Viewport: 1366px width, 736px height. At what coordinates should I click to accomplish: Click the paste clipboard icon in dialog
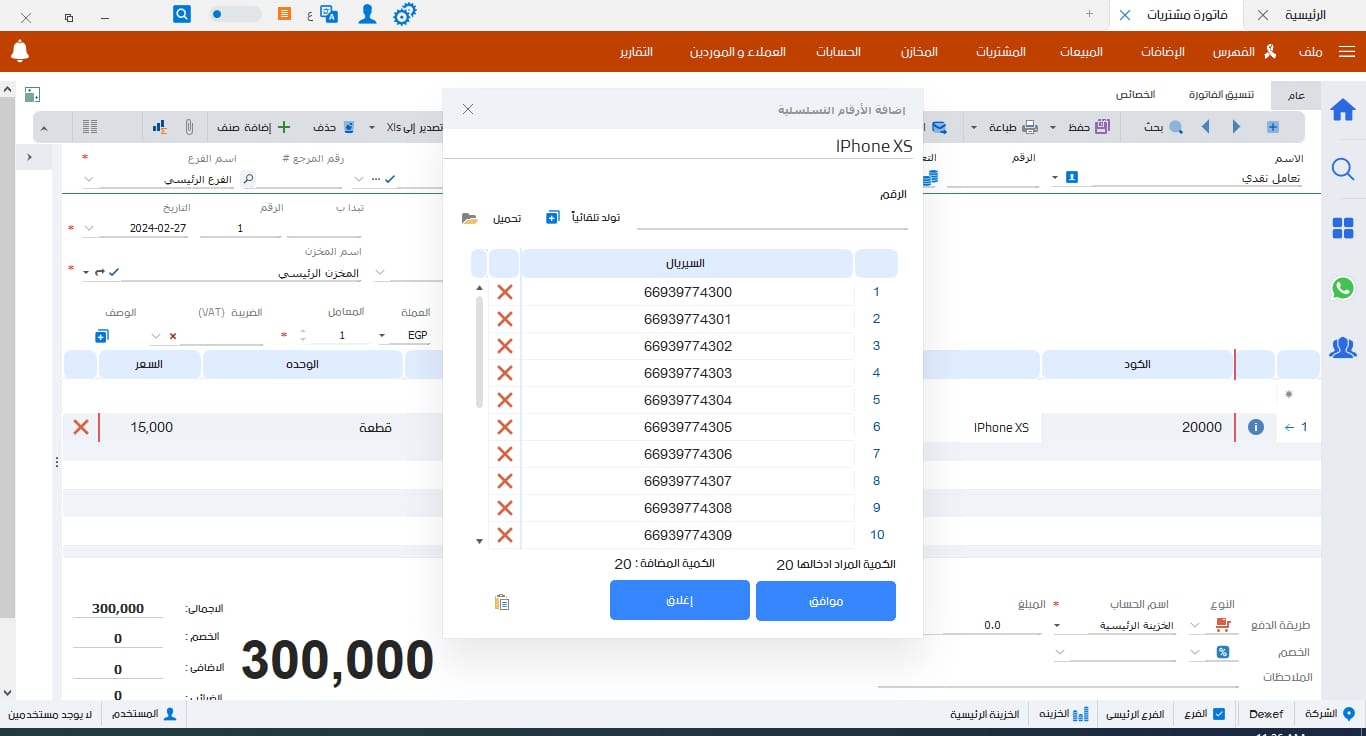502,602
